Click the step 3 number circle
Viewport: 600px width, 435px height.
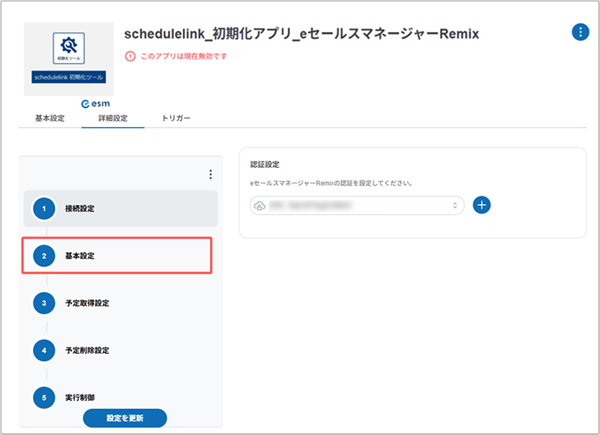tap(44, 303)
